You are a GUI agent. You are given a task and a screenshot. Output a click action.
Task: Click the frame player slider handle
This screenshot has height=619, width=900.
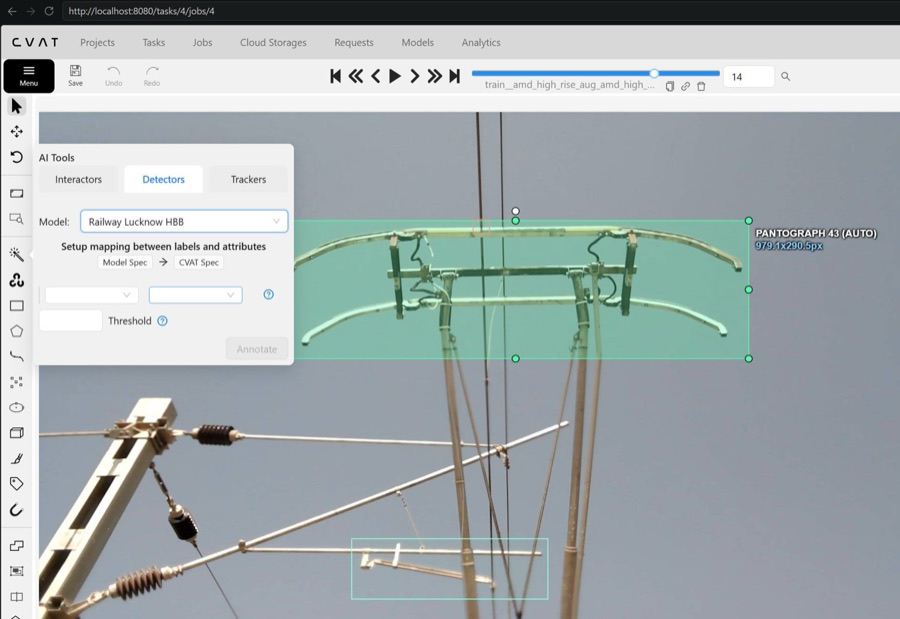[654, 73]
